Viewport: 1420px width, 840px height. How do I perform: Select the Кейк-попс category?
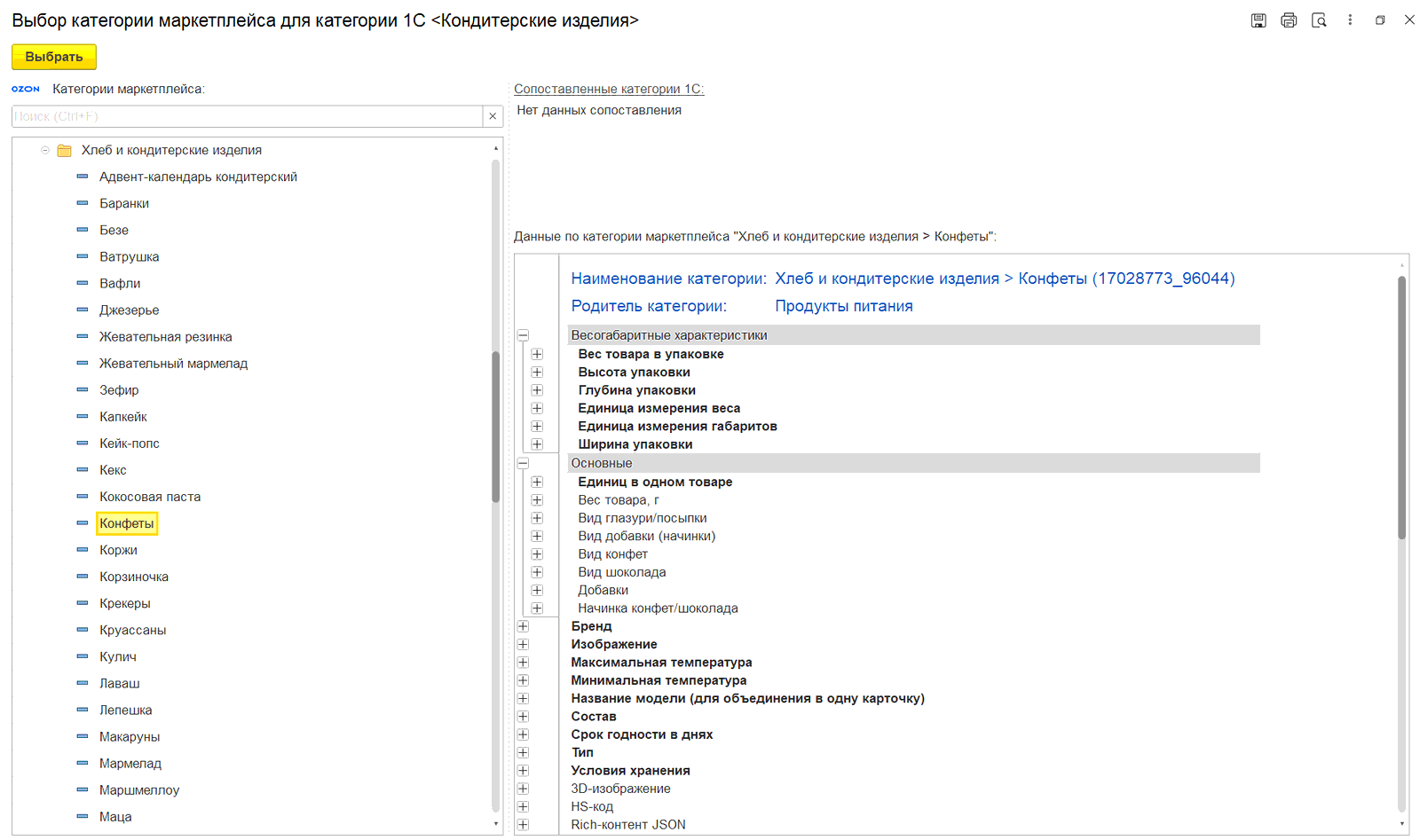coord(130,443)
